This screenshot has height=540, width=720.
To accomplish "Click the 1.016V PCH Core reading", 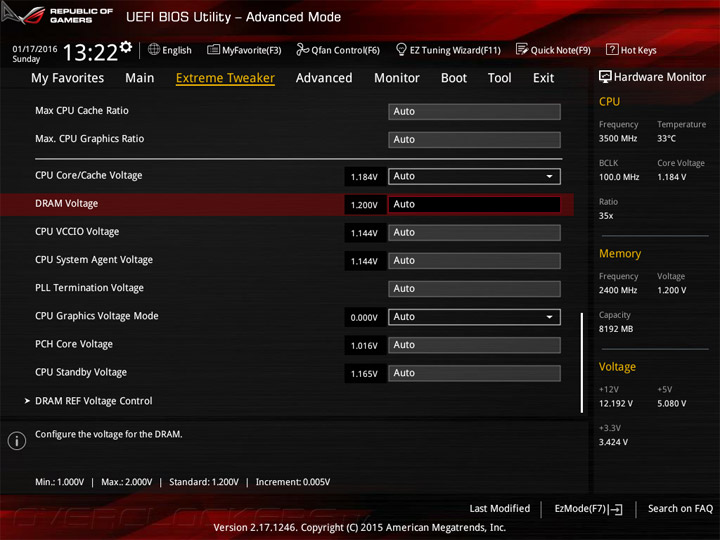I will tap(364, 345).
